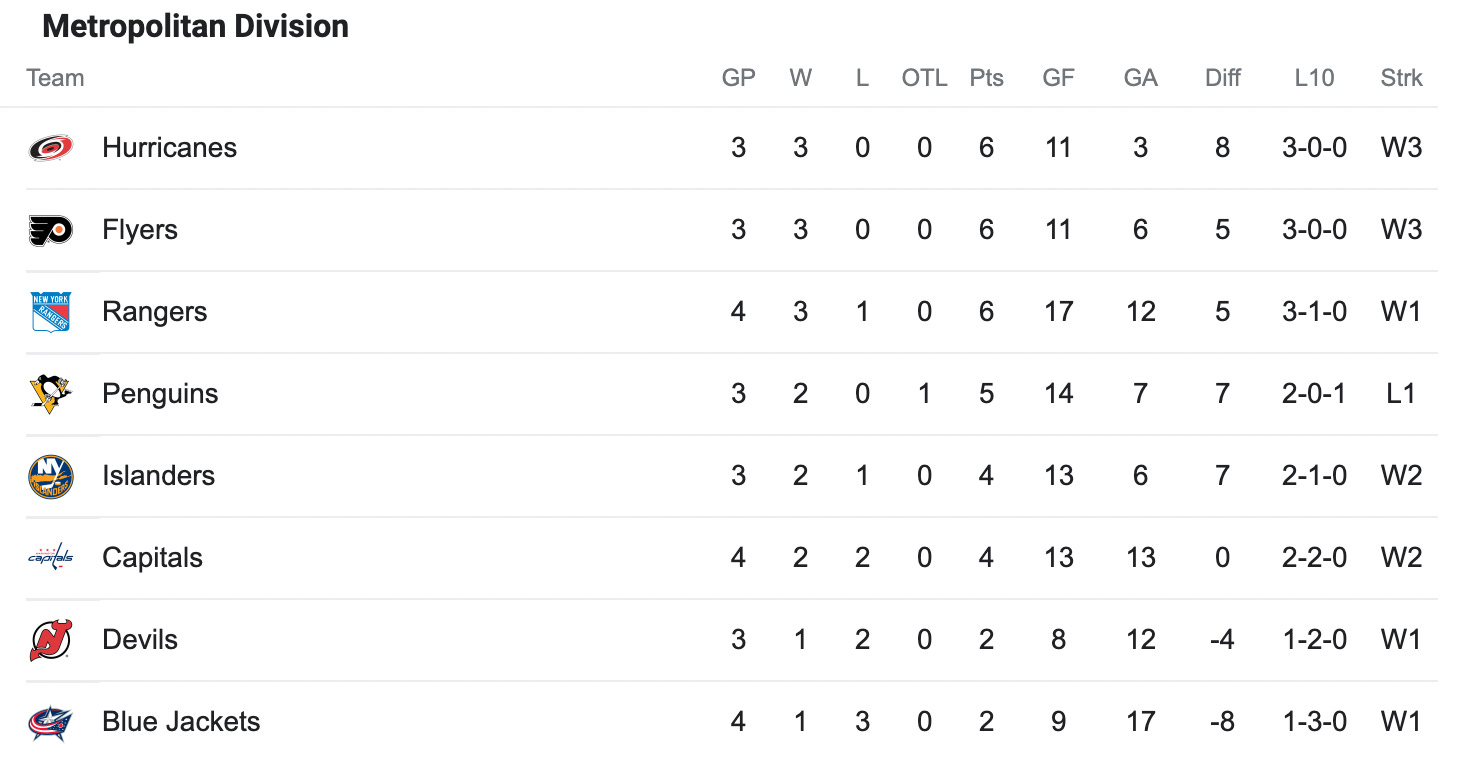Click the Diff column header
Image resolution: width=1474 pixels, height=766 pixels.
pos(1222,78)
